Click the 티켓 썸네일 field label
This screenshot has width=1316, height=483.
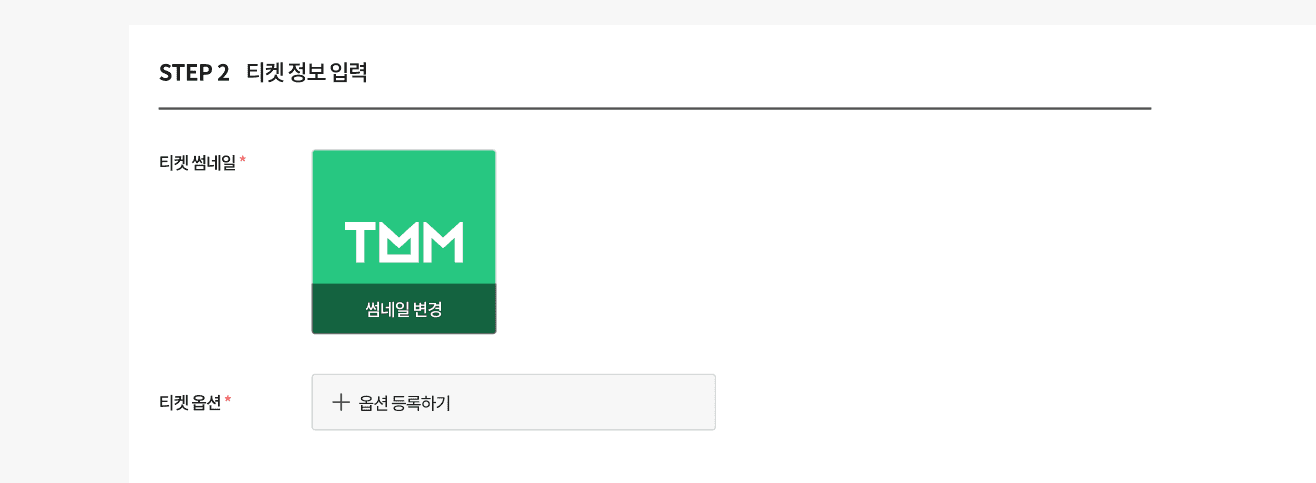(x=197, y=163)
